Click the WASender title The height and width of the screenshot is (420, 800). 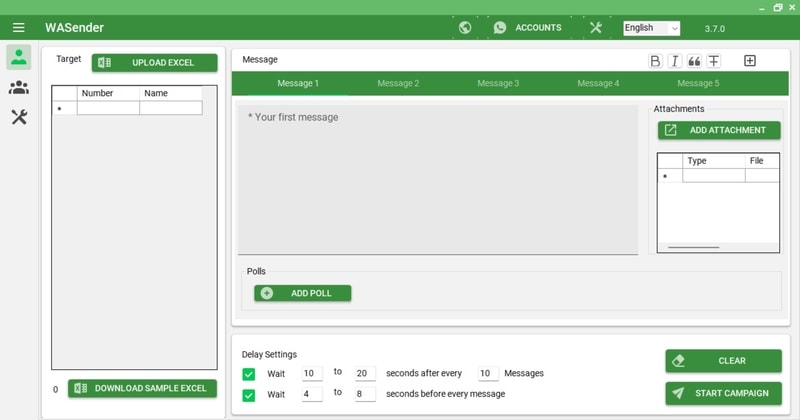pyautogui.click(x=74, y=28)
